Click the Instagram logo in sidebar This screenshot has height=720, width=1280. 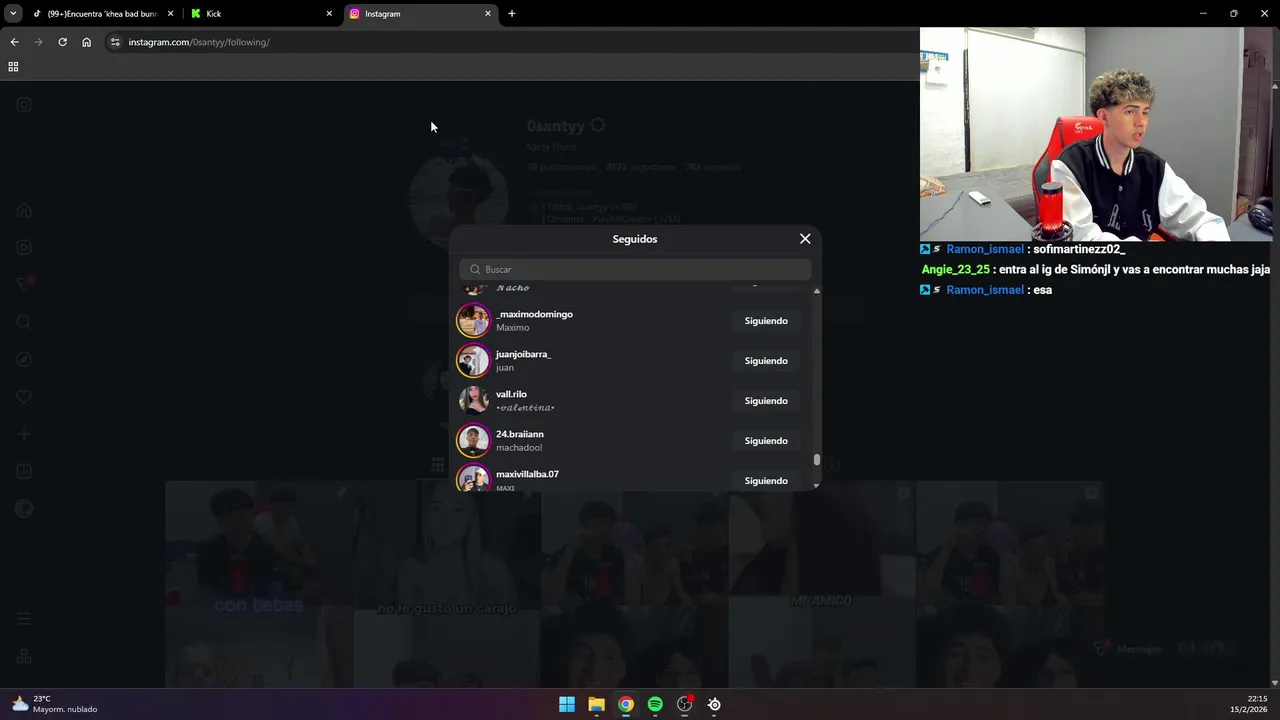[24, 105]
